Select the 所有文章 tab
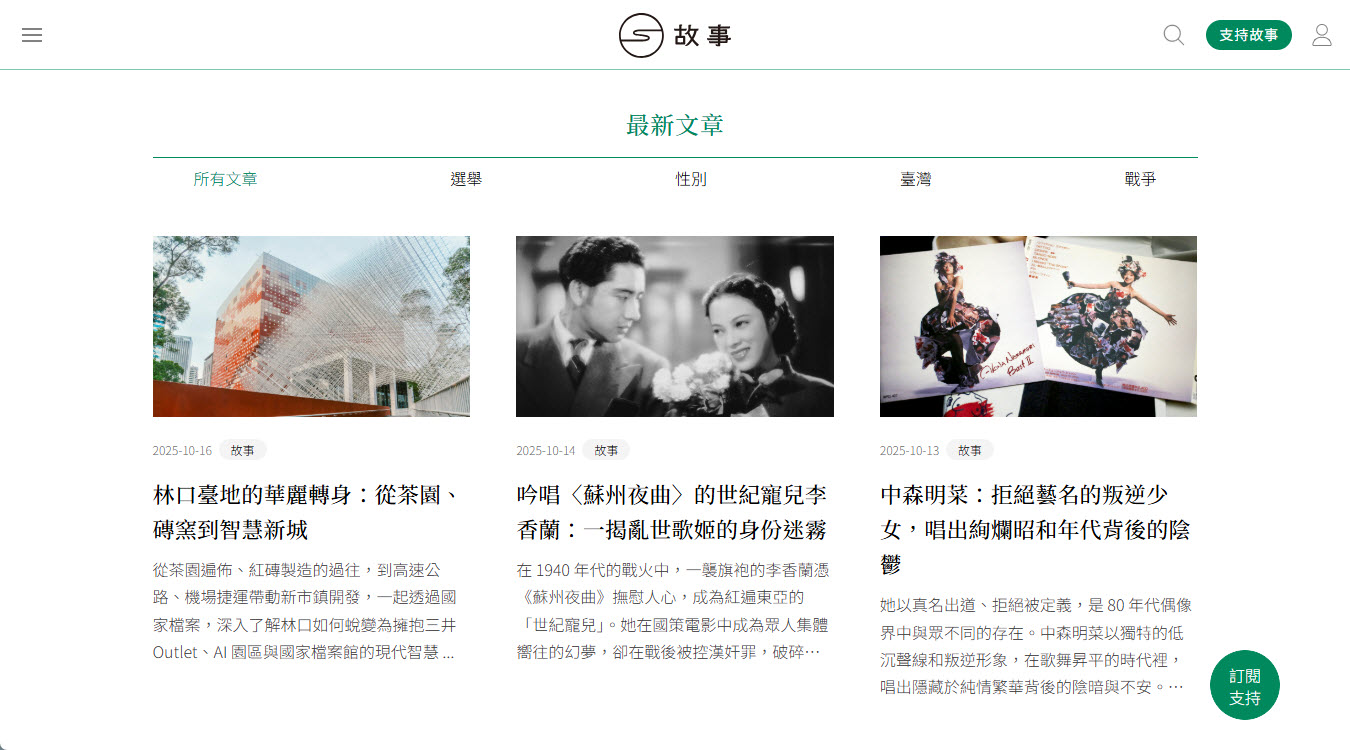The width and height of the screenshot is (1350, 750). pyautogui.click(x=226, y=179)
